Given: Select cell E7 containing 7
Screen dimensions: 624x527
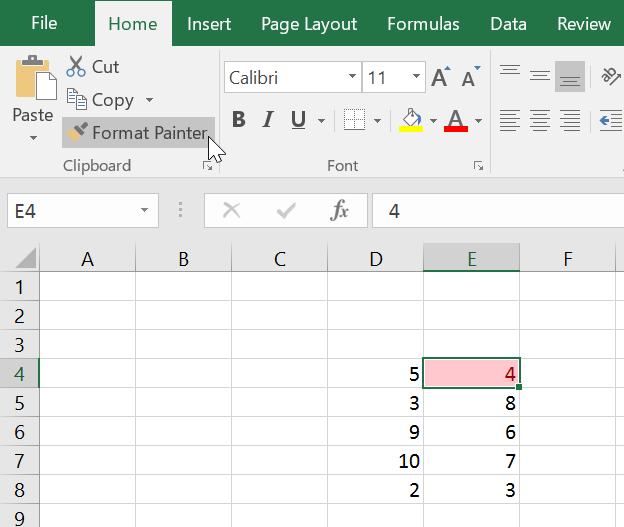Looking at the screenshot, I should tap(472, 461).
